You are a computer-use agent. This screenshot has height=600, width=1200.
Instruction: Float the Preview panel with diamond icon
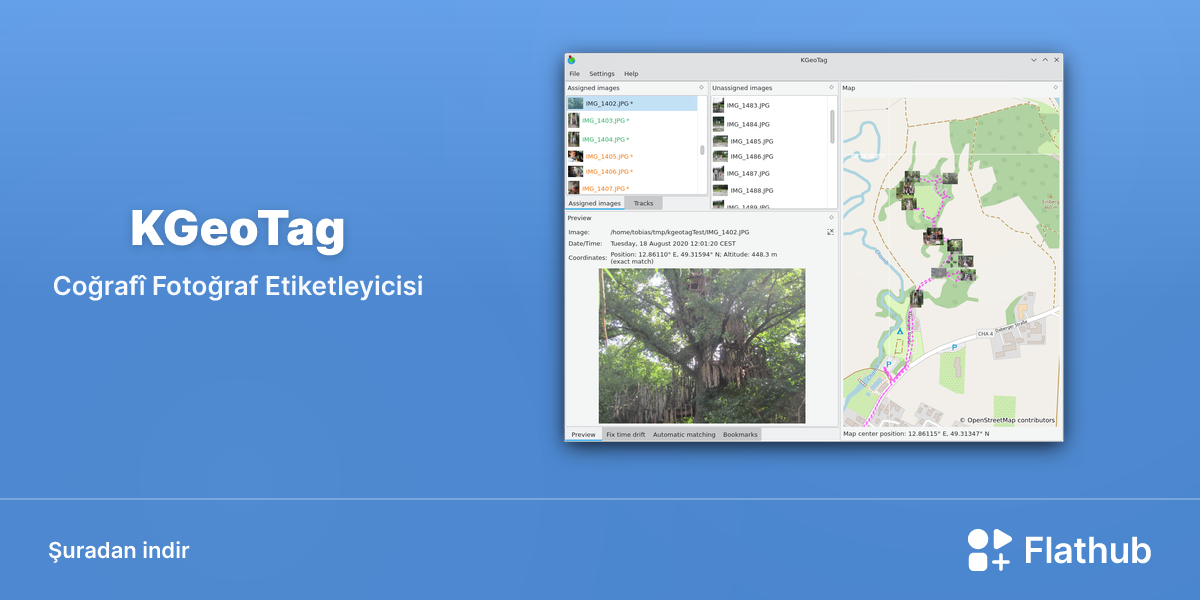tap(831, 217)
